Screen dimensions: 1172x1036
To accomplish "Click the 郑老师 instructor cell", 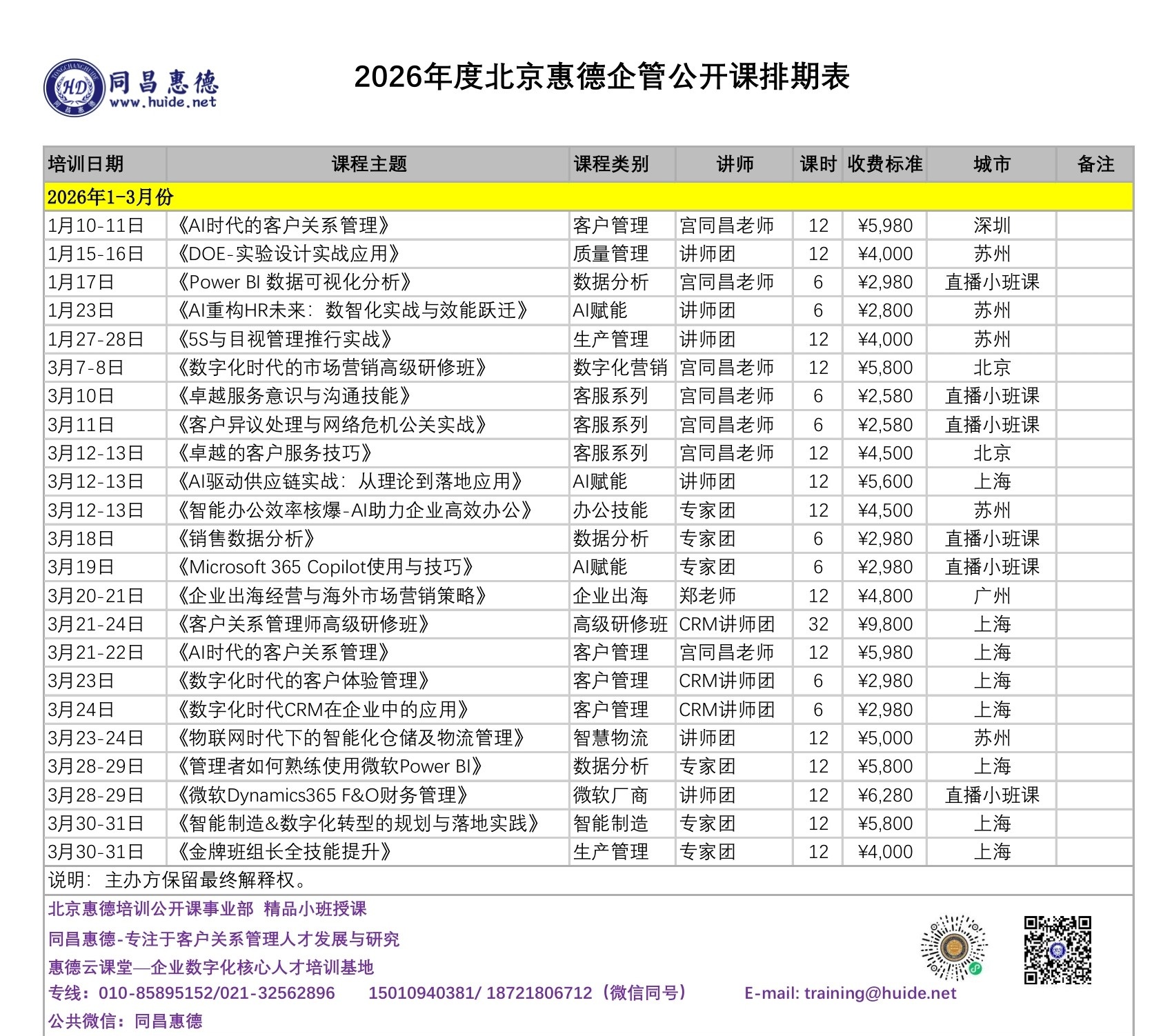I will tap(708, 596).
